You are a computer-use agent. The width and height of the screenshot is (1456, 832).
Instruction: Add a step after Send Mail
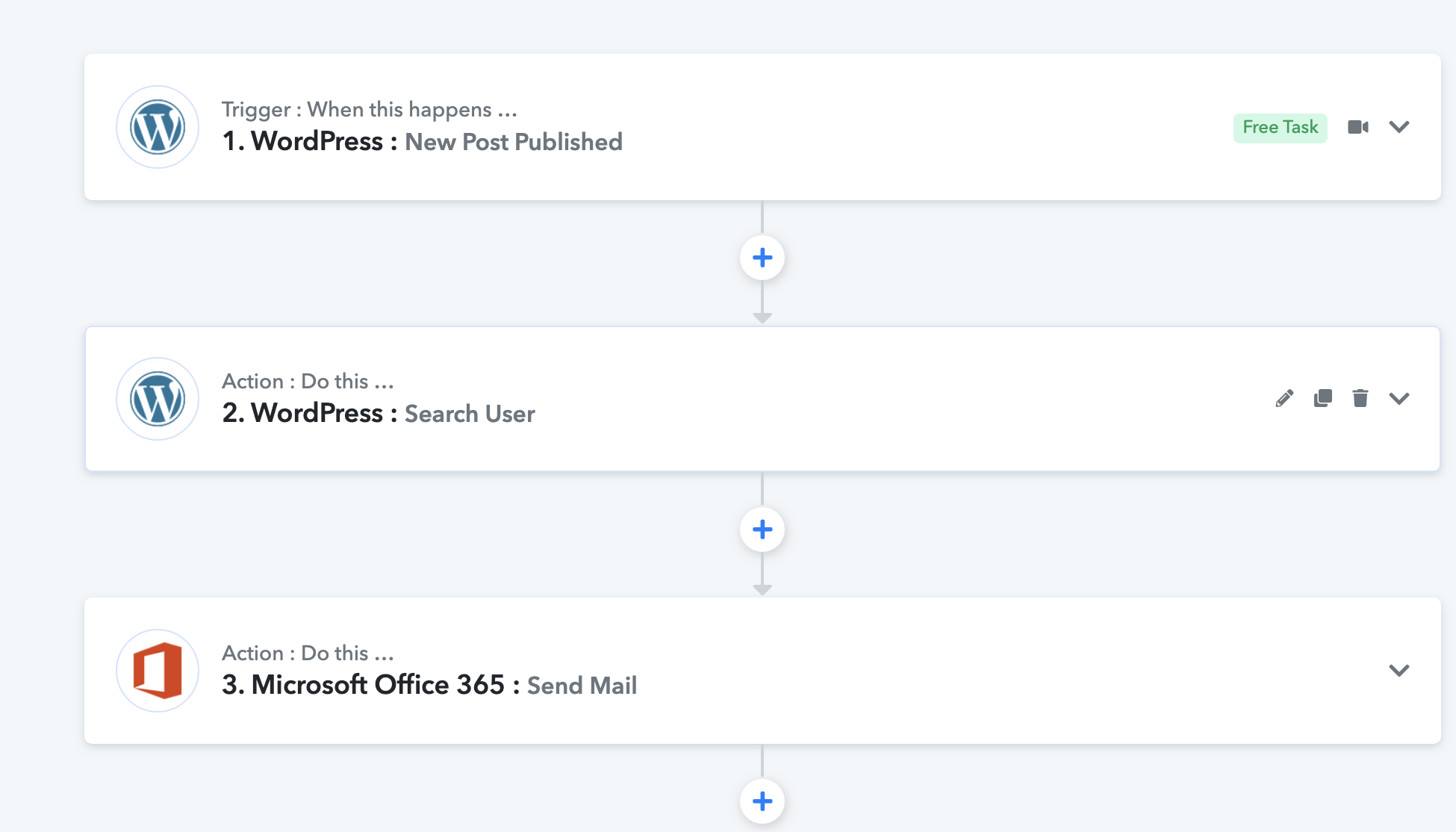coord(762,801)
